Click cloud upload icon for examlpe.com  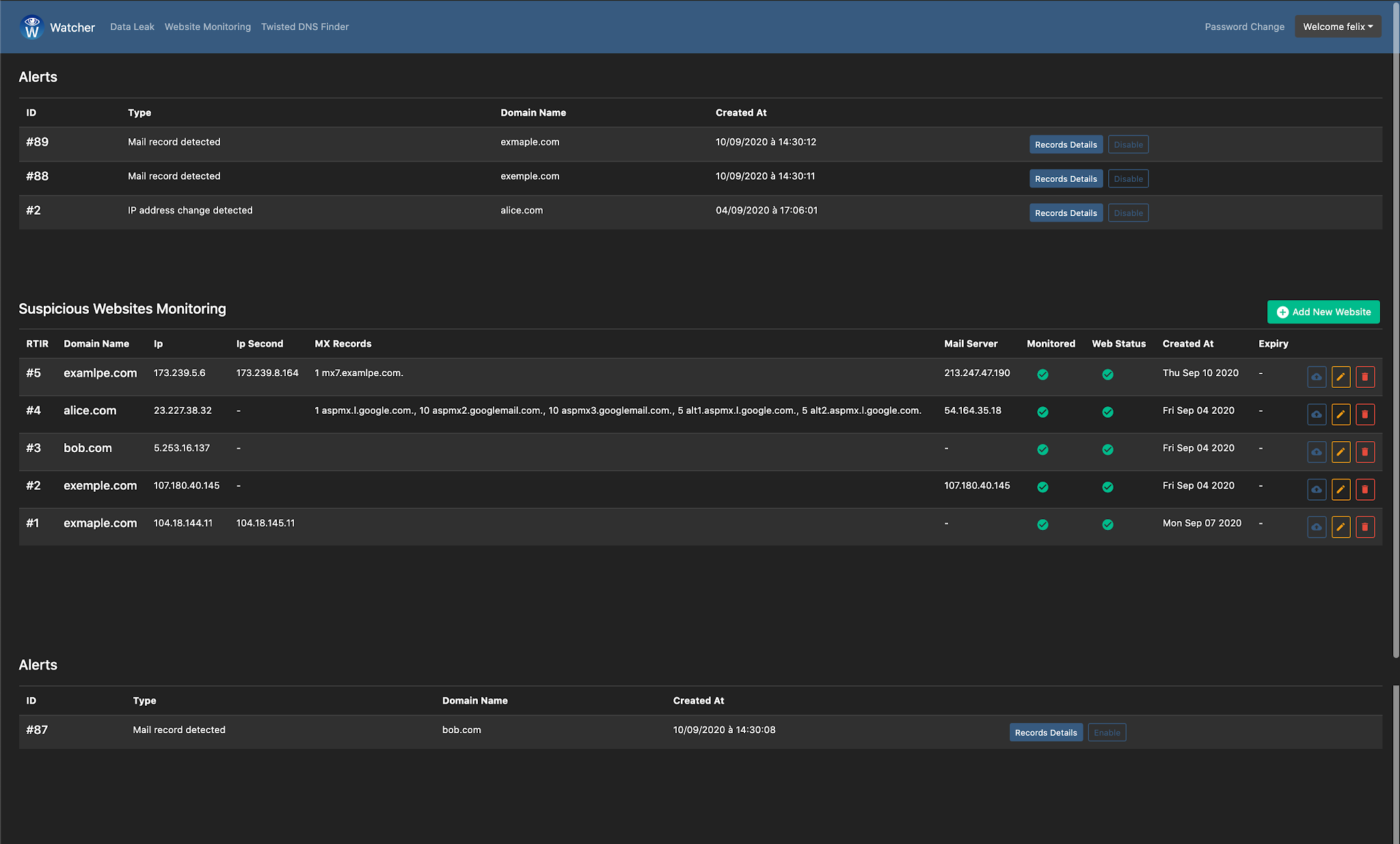tap(1316, 377)
